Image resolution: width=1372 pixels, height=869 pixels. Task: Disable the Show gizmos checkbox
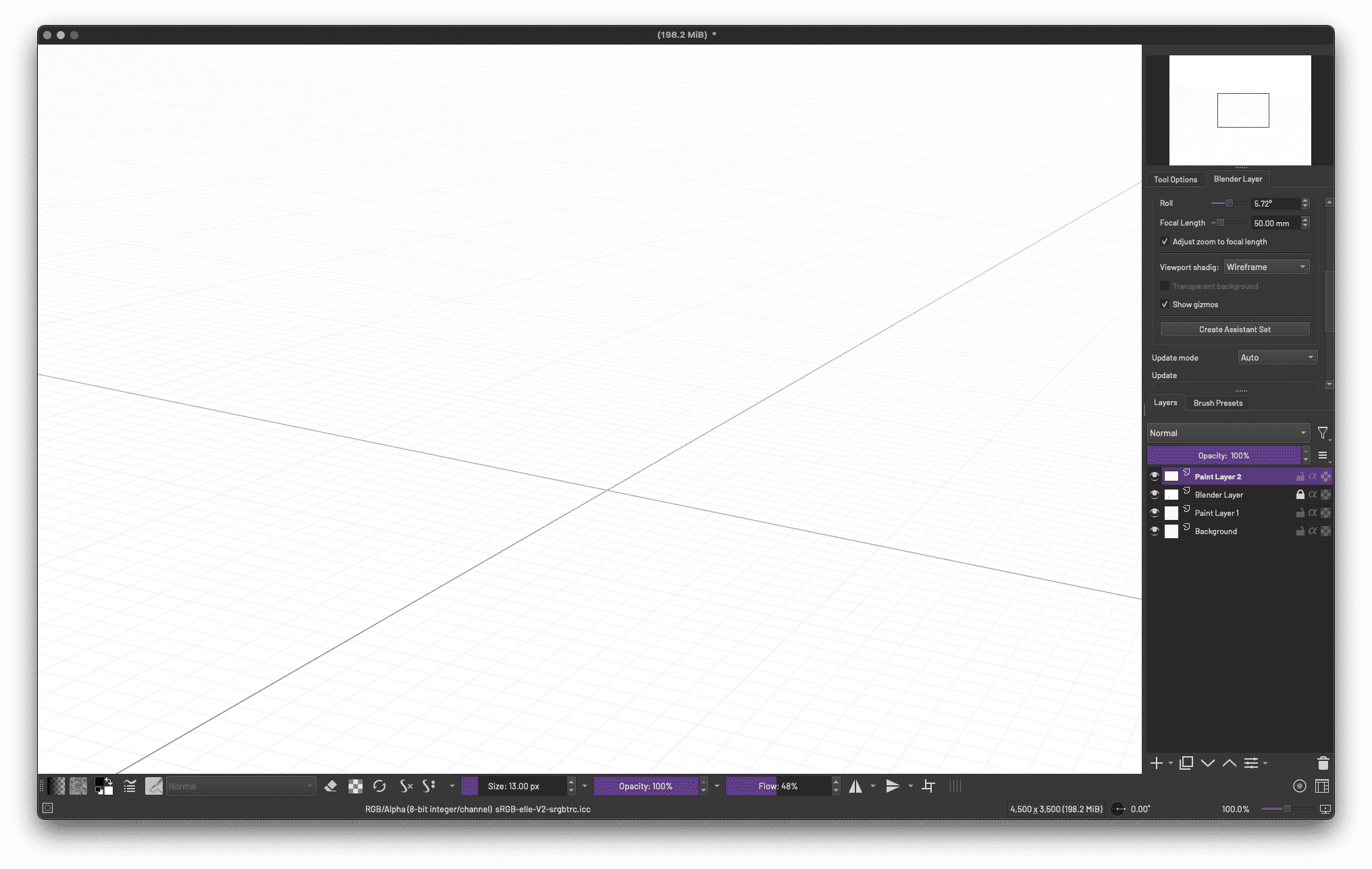(1165, 305)
